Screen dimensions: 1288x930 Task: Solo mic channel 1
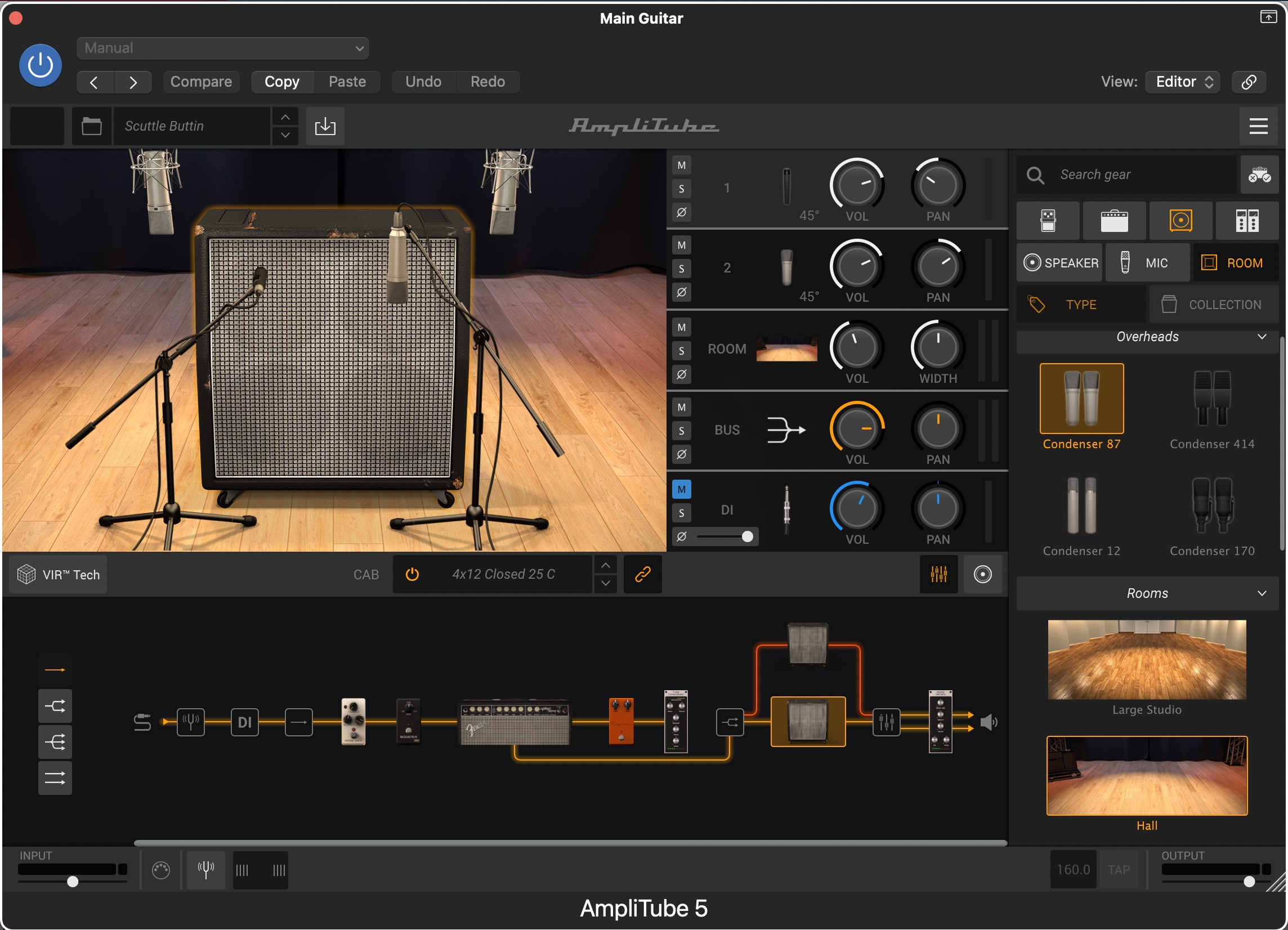682,189
